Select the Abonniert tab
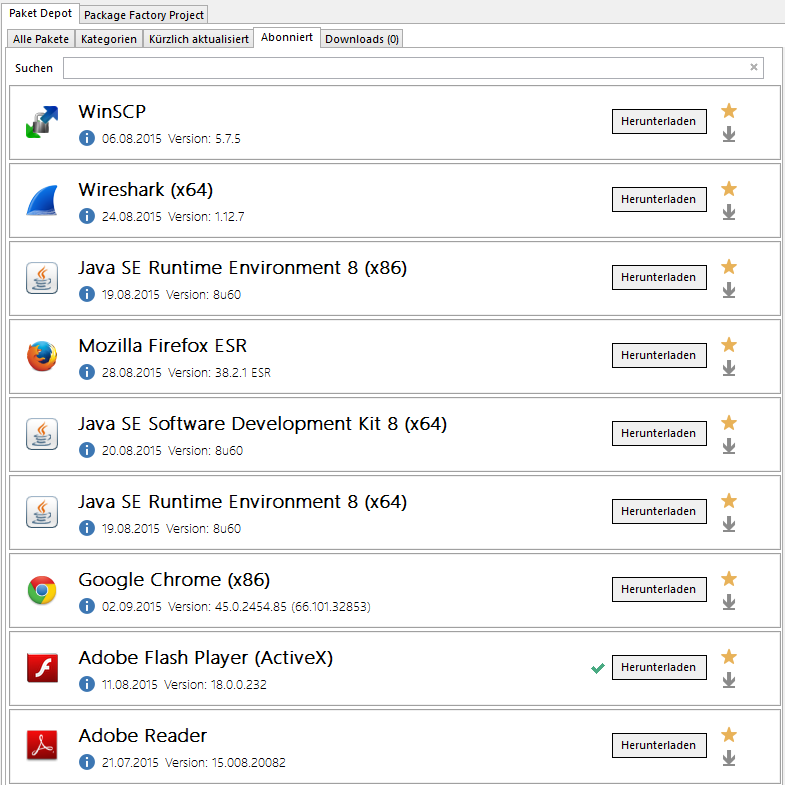Image resolution: width=785 pixels, height=785 pixels. [x=287, y=38]
